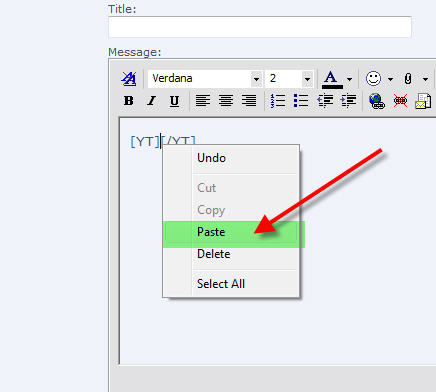Insert an ordered numbered list
436x392 pixels.
pyautogui.click(x=278, y=100)
